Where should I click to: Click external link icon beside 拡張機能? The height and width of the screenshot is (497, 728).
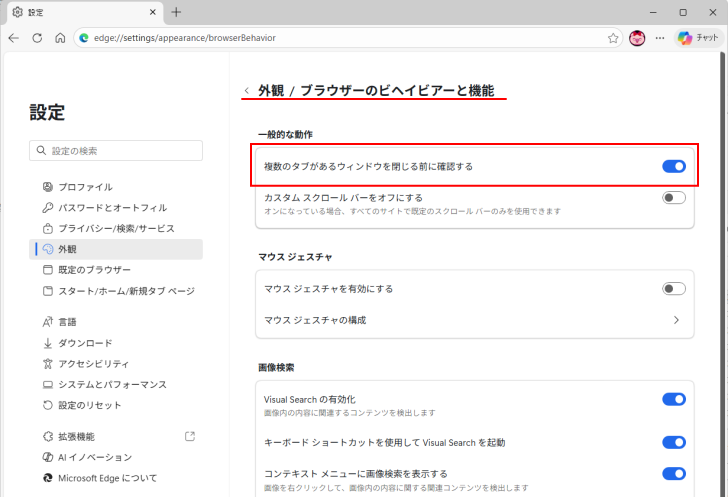(x=190, y=436)
